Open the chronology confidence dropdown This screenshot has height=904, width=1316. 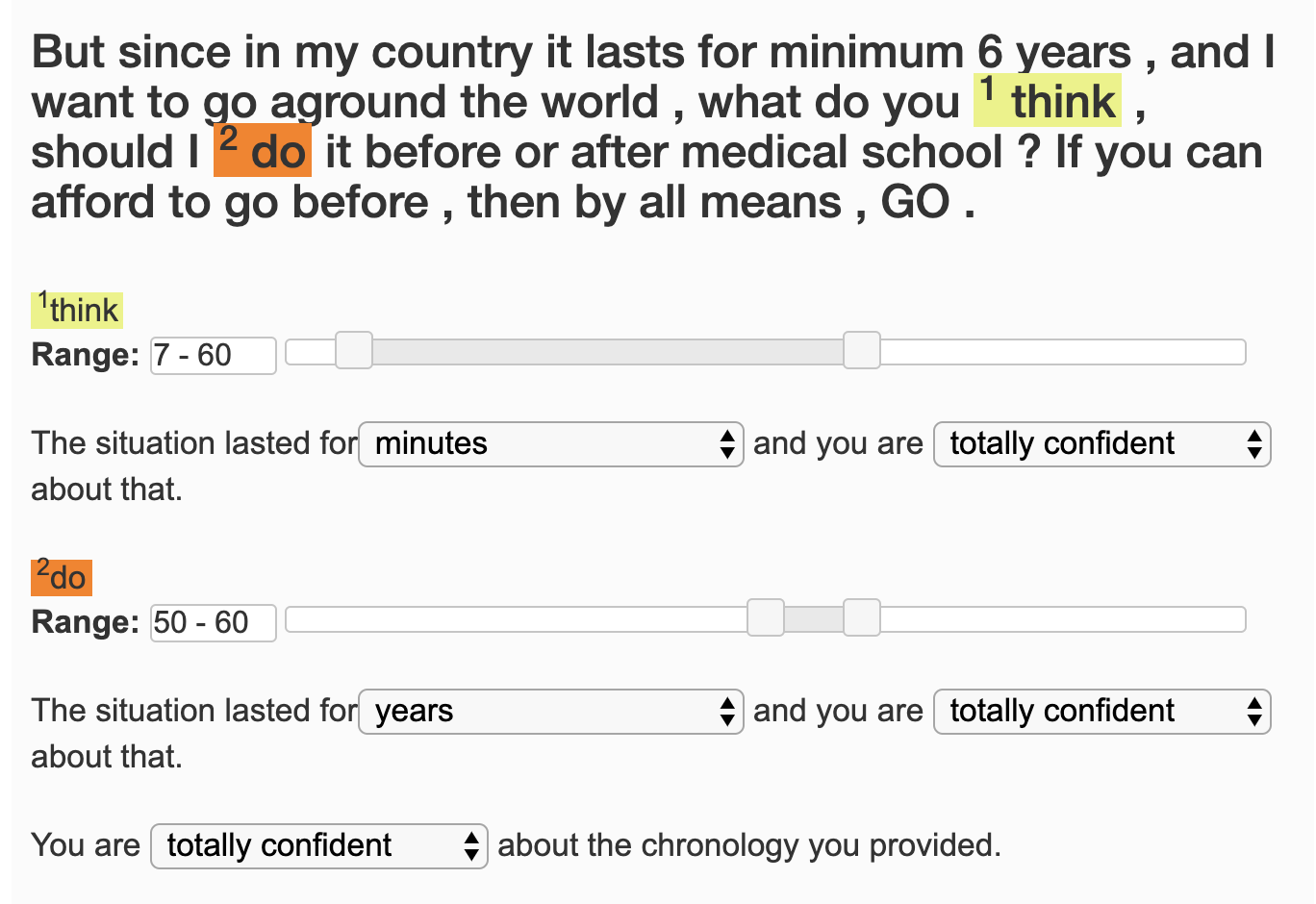[319, 846]
